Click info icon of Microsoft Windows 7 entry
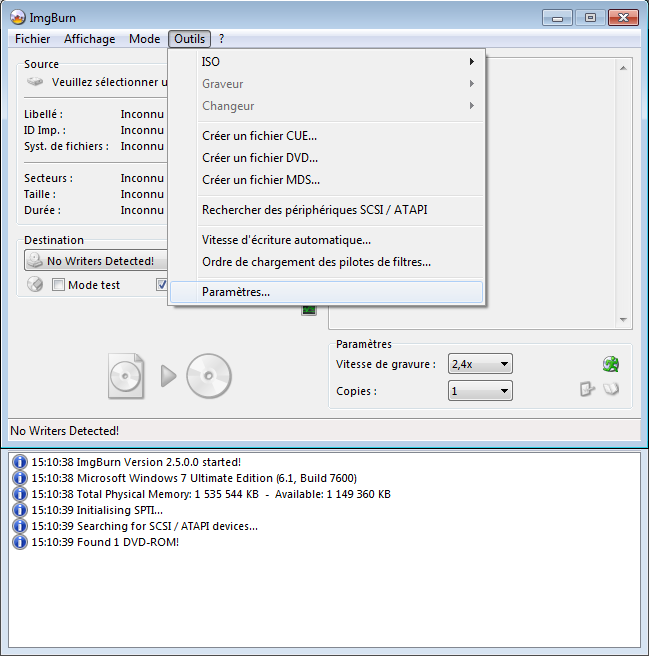Viewport: 649px width, 656px height. (x=20, y=478)
